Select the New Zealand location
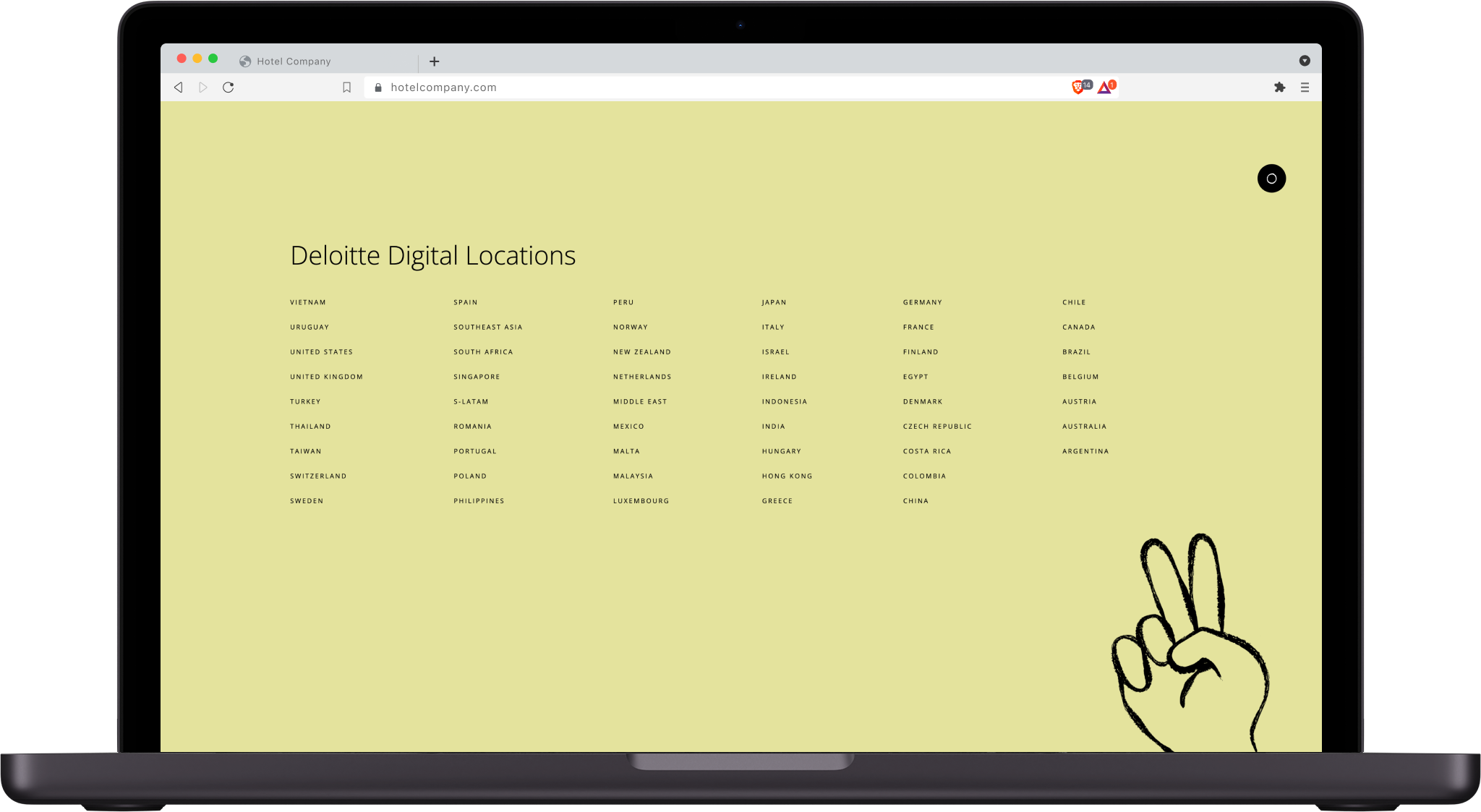1481x812 pixels. [x=642, y=352]
